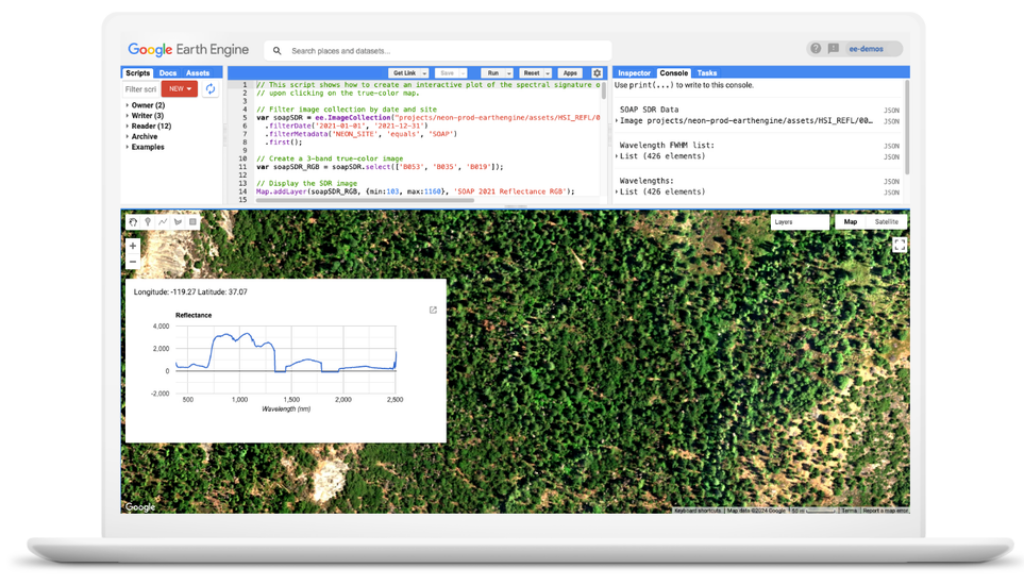
Task: Select the draw line tool
Action: click(163, 221)
